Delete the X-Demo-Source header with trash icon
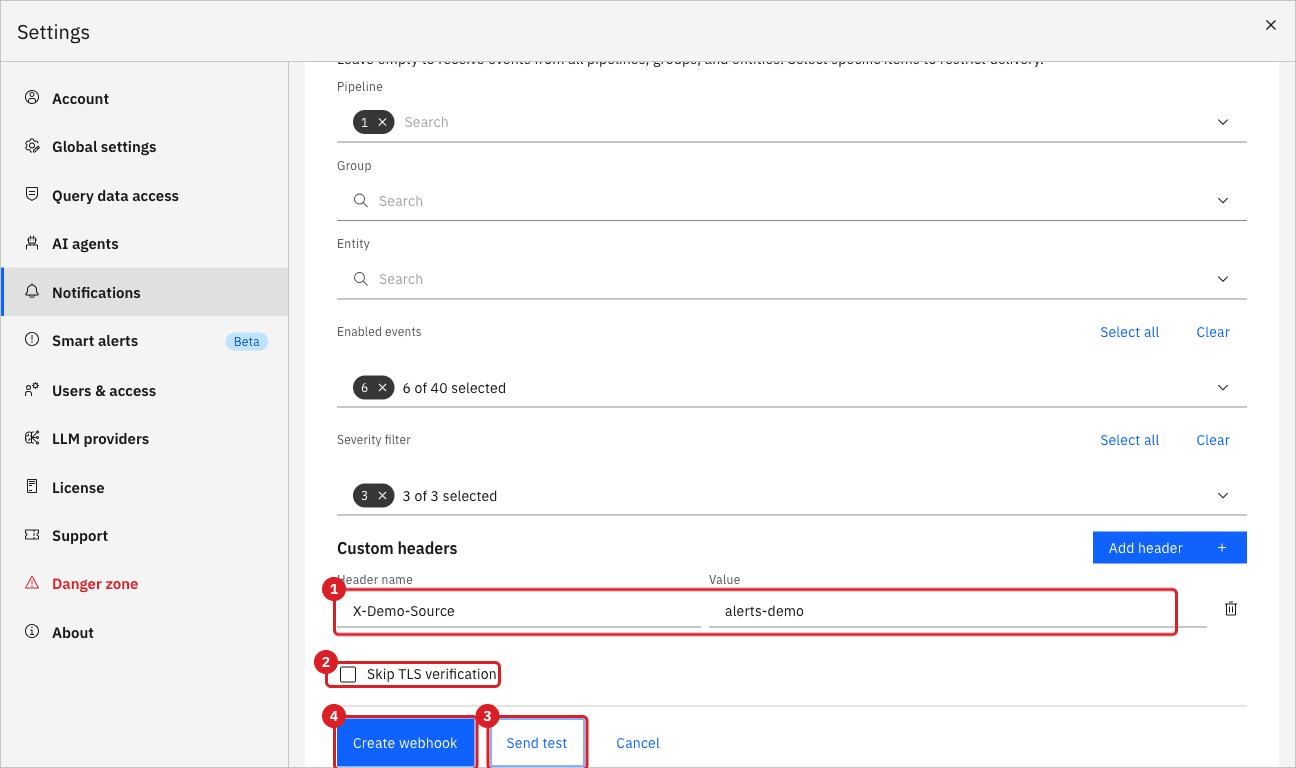The height and width of the screenshot is (768, 1296). click(x=1231, y=608)
